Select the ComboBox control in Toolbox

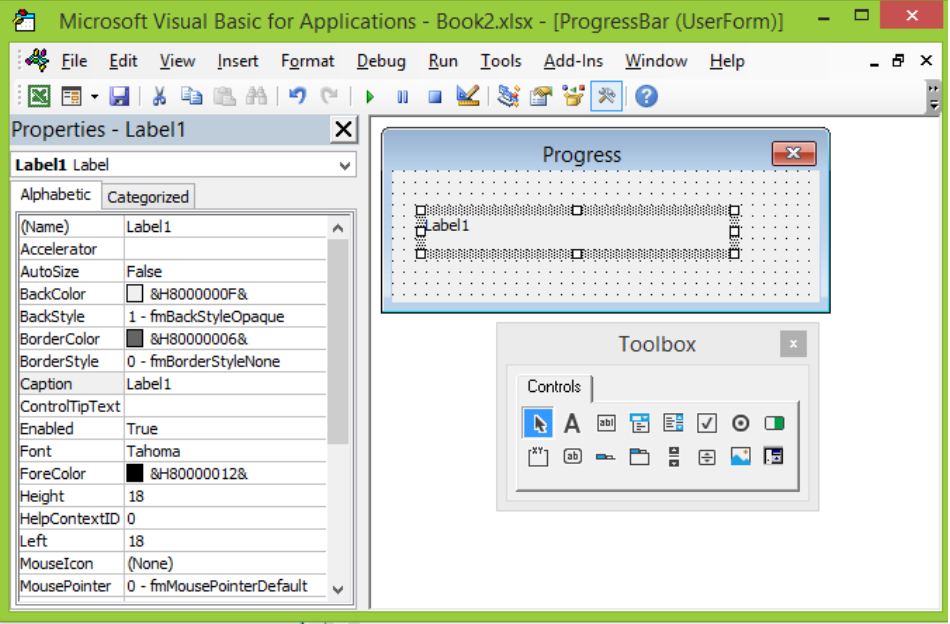(639, 423)
